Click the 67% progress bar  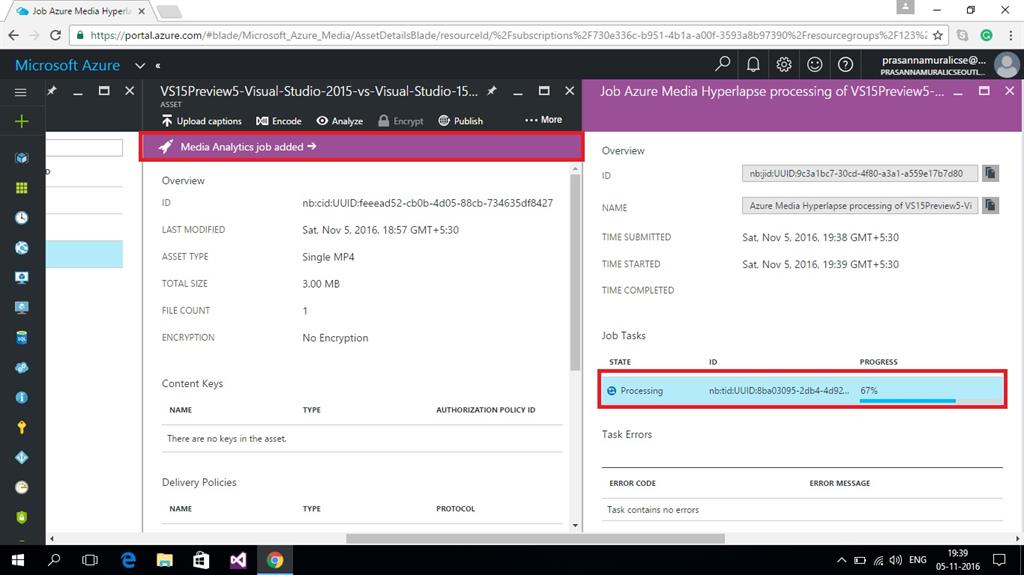pyautogui.click(x=930, y=400)
